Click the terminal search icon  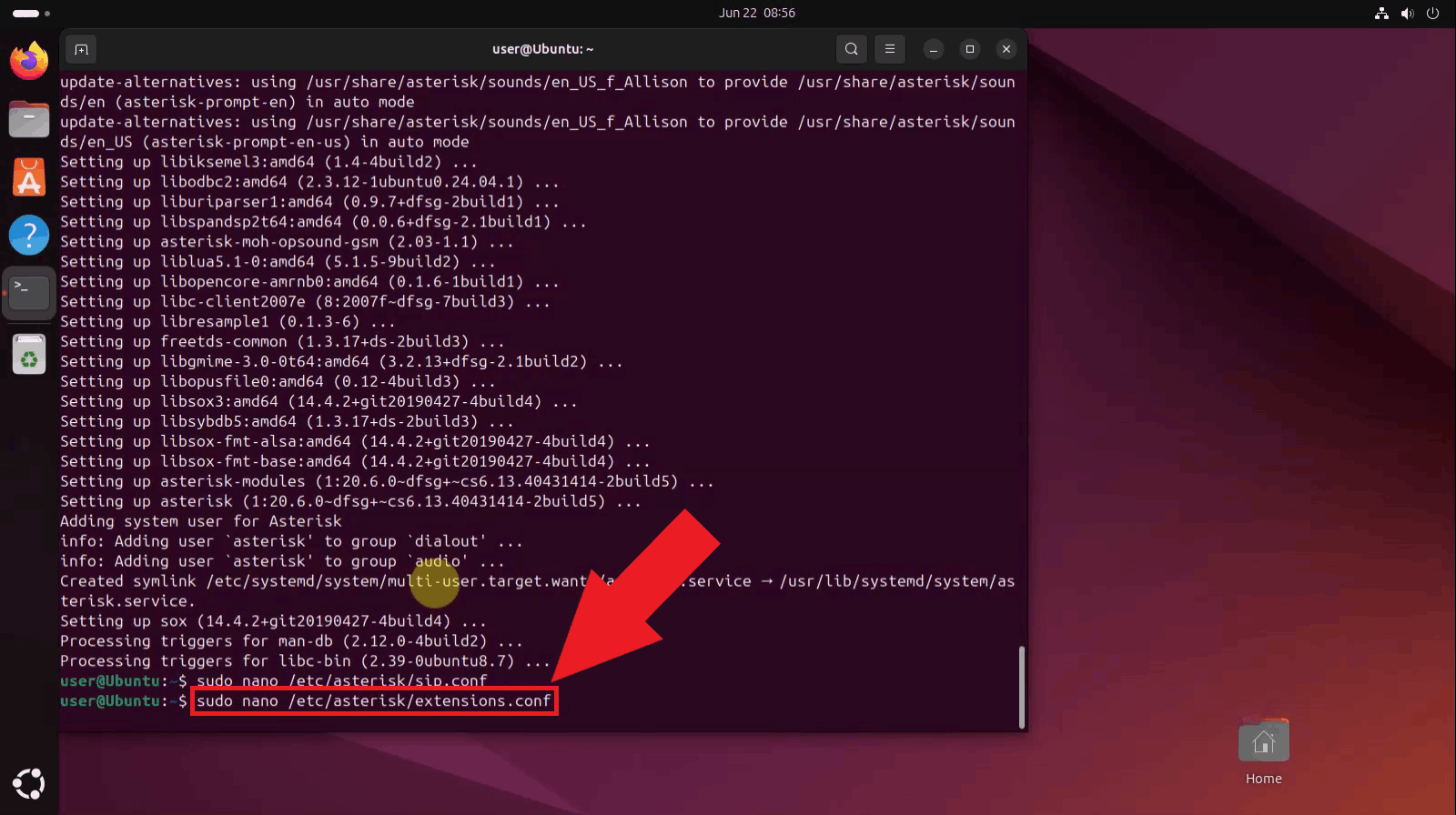pyautogui.click(x=851, y=49)
